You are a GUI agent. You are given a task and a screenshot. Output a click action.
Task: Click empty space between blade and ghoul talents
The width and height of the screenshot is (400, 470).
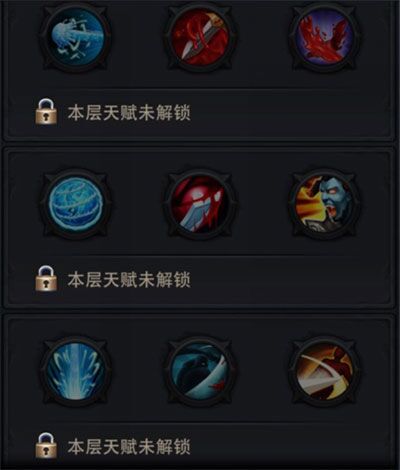point(262,203)
